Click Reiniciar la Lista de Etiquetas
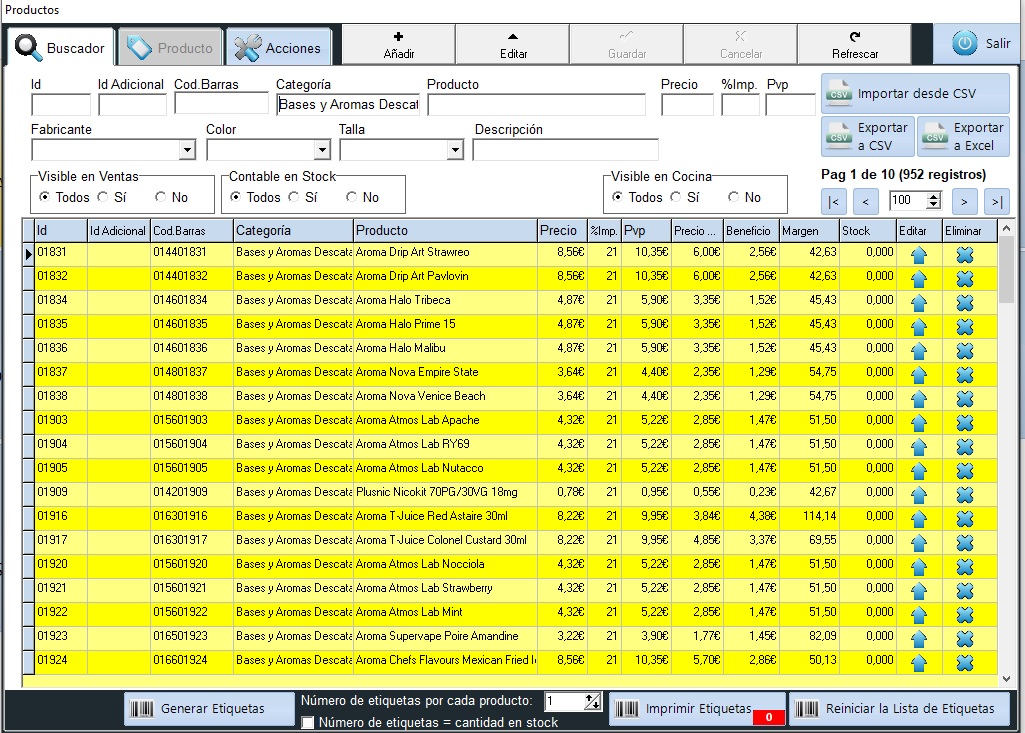The image size is (1025, 733). pos(899,709)
